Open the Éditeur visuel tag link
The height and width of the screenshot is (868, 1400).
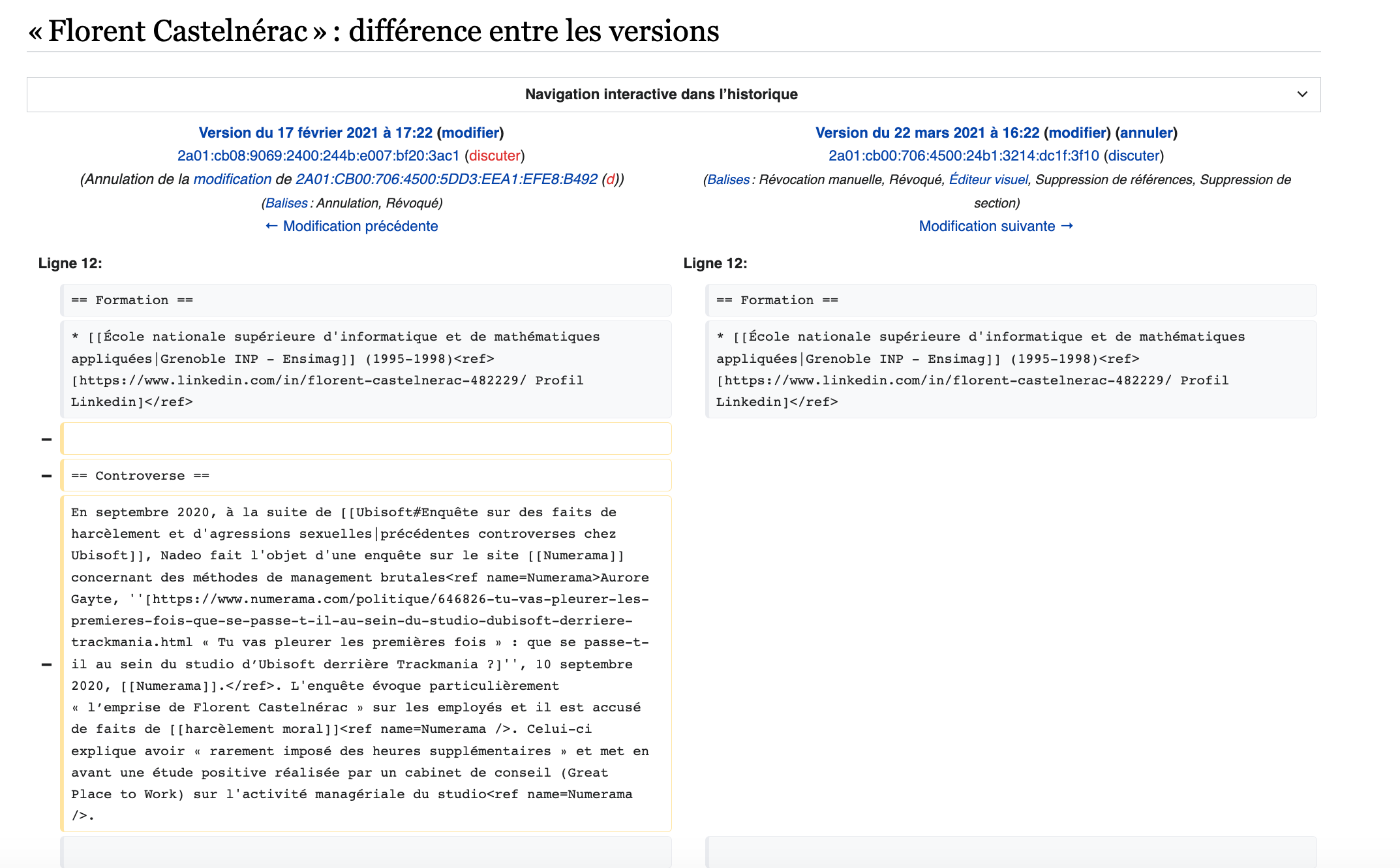click(x=988, y=179)
